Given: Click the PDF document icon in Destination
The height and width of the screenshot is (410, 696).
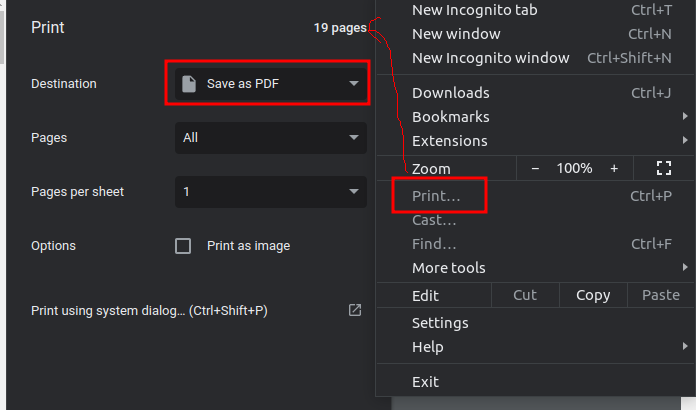Looking at the screenshot, I should [189, 83].
